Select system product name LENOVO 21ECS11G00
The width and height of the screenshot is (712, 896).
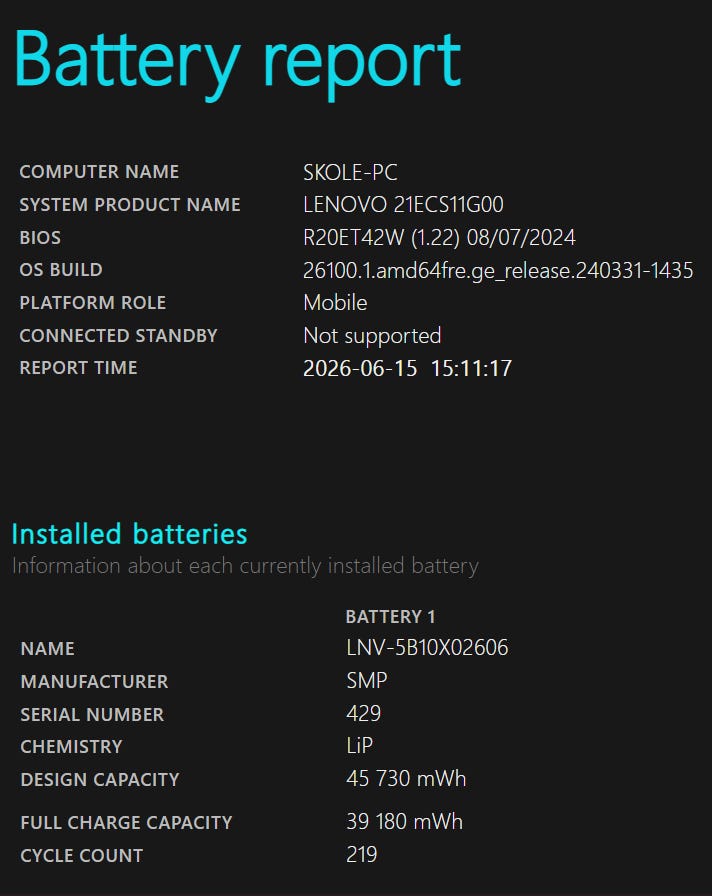[x=403, y=205]
